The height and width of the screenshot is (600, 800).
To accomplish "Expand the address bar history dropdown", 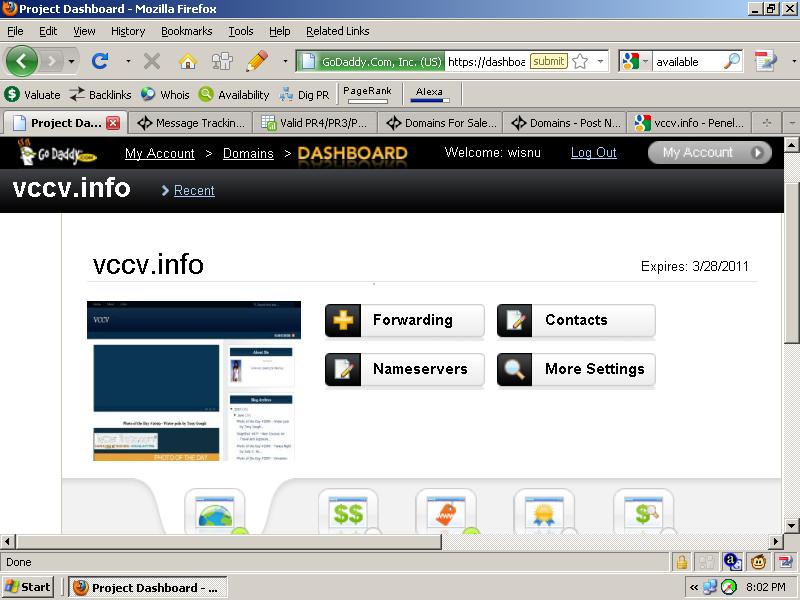I will [x=601, y=61].
